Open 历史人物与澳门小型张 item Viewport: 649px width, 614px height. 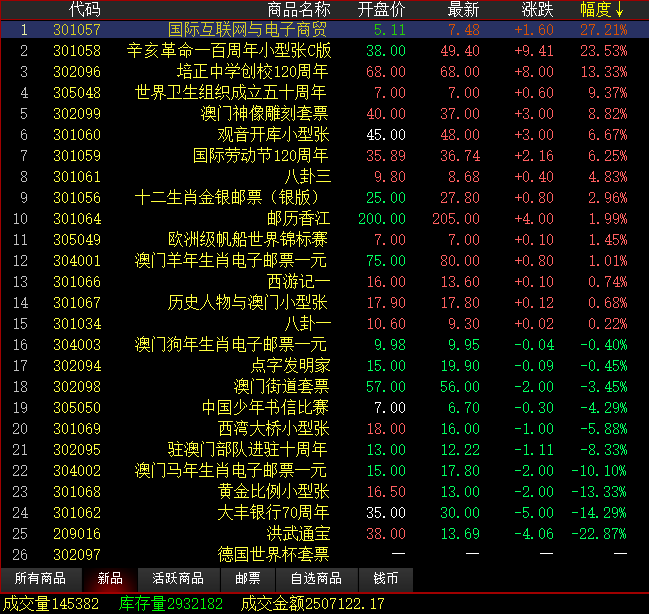pos(324,303)
